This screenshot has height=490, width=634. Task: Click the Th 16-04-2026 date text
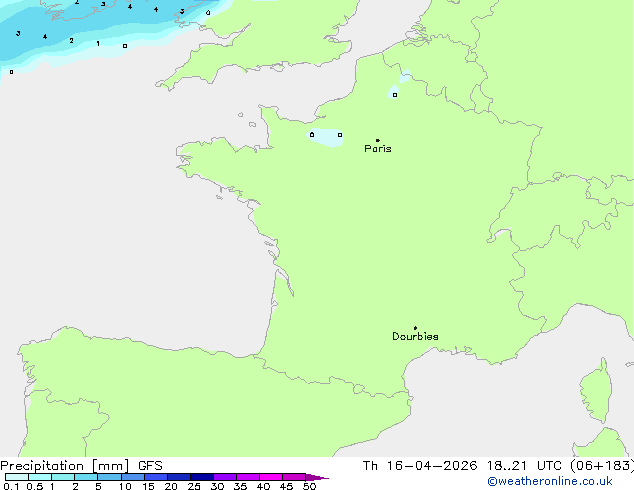coord(420,466)
